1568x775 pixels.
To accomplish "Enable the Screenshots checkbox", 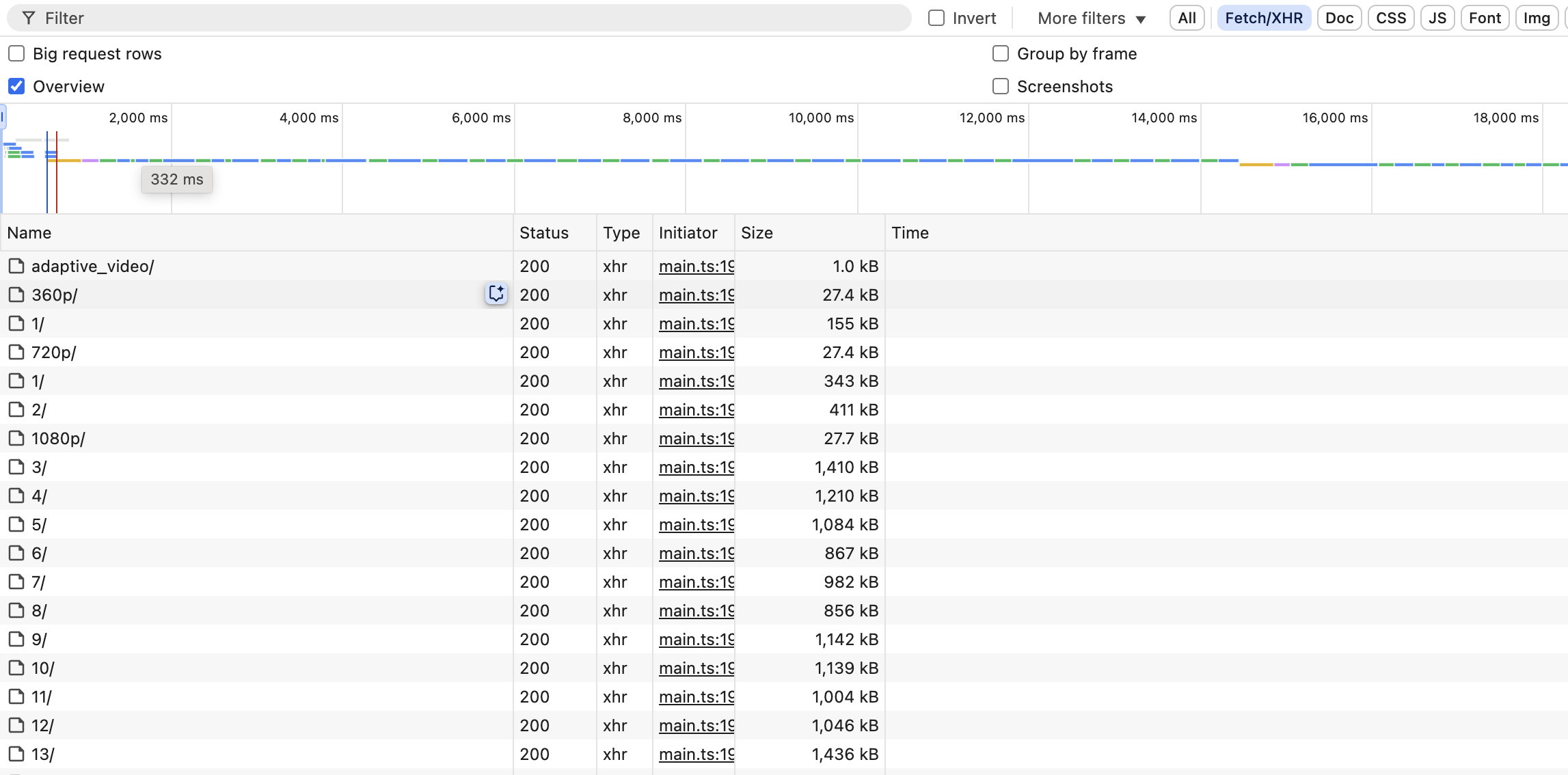I will coord(1001,86).
